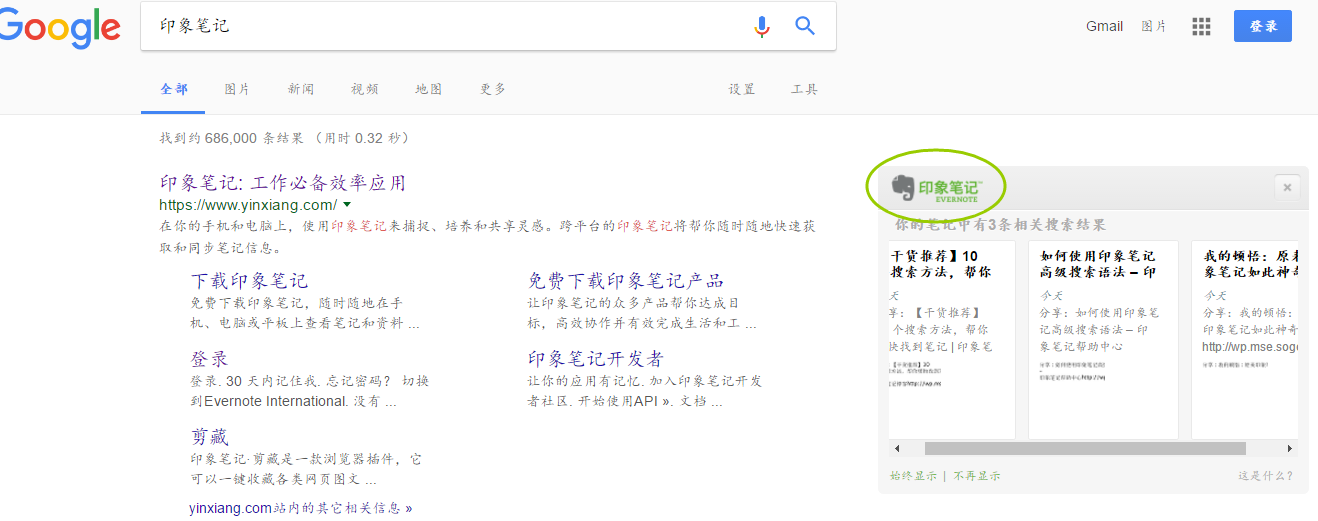Click the snippet text starting 在你的手机和电脑上

(488, 237)
